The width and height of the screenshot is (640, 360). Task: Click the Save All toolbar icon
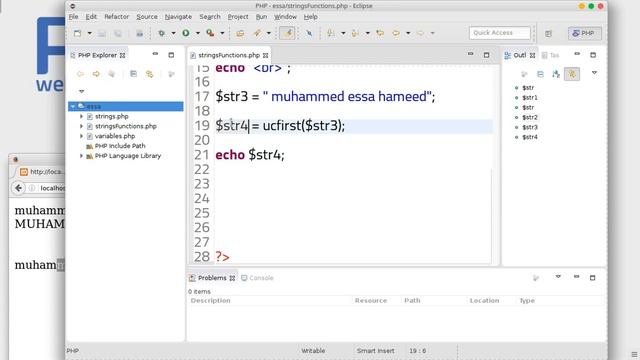pyautogui.click(x=118, y=33)
